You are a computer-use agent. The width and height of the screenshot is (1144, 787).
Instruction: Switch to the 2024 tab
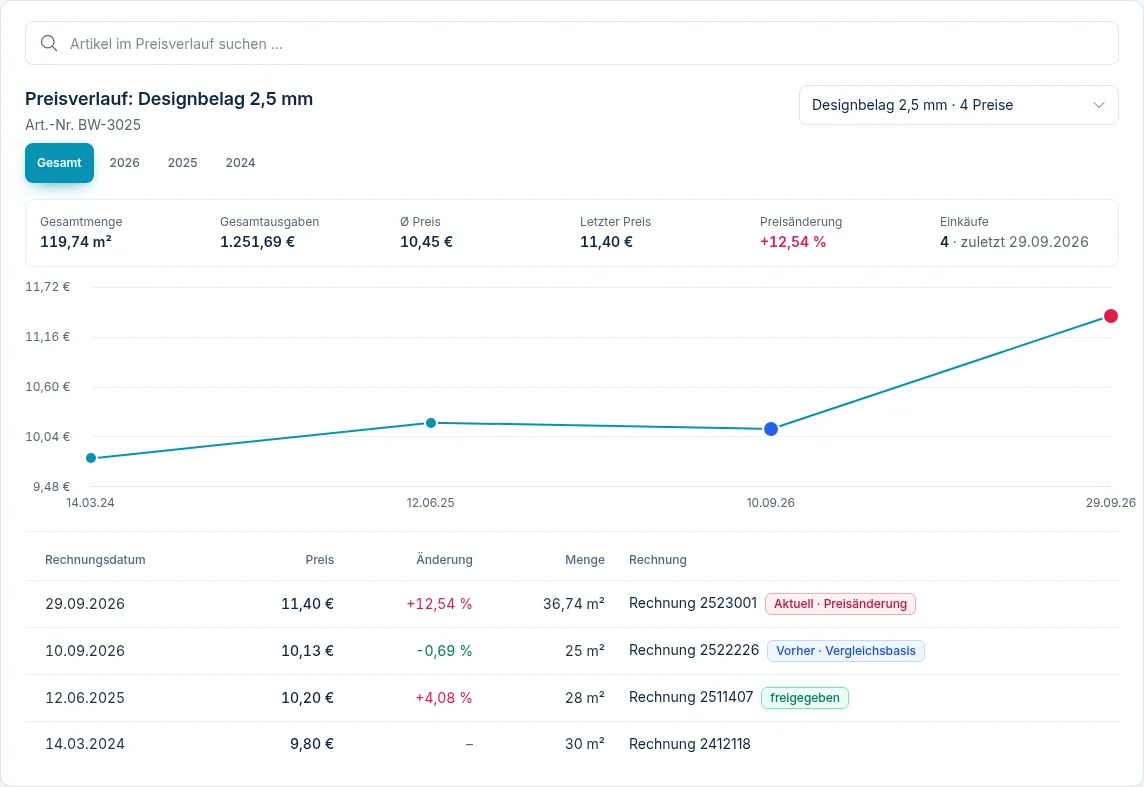[240, 163]
